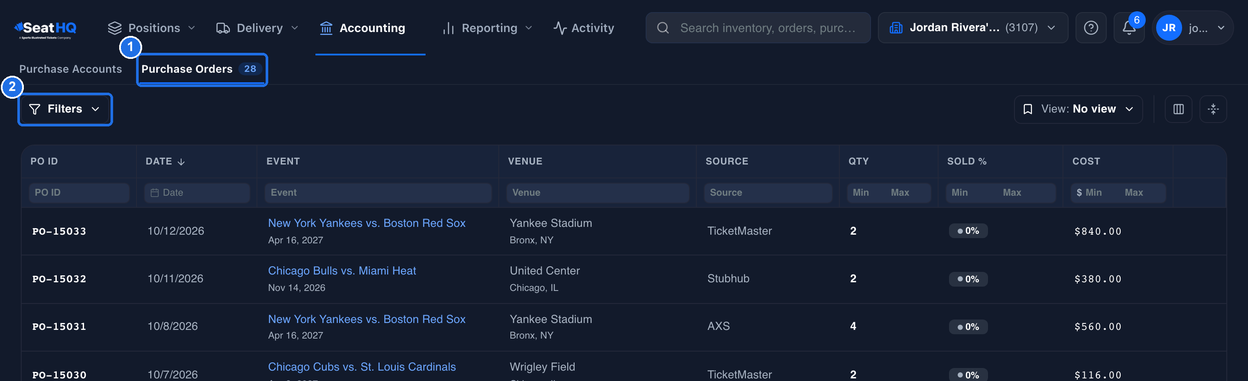Viewport: 1248px width, 381px height.
Task: Click the Accounting bank icon
Action: pos(326,28)
